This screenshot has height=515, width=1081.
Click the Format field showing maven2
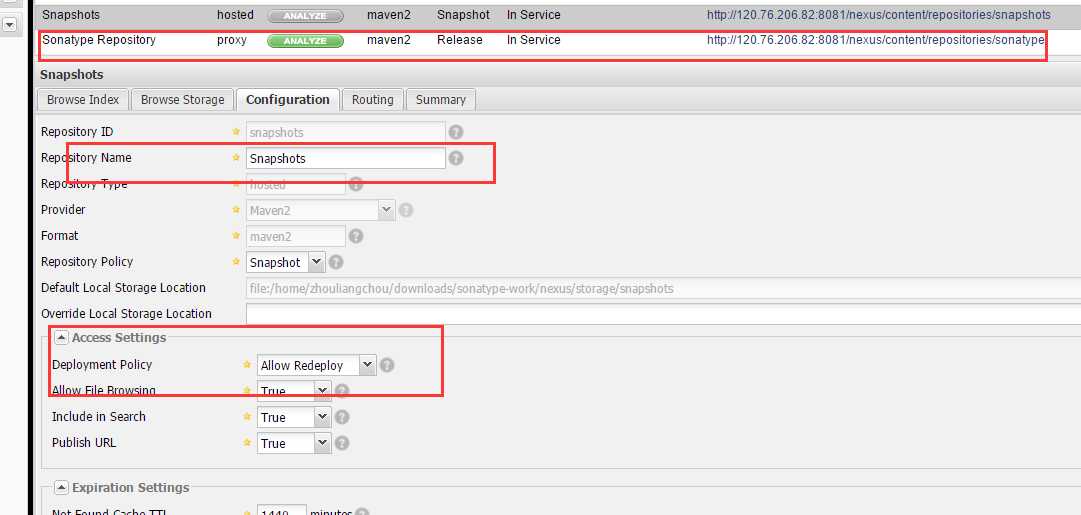[296, 236]
